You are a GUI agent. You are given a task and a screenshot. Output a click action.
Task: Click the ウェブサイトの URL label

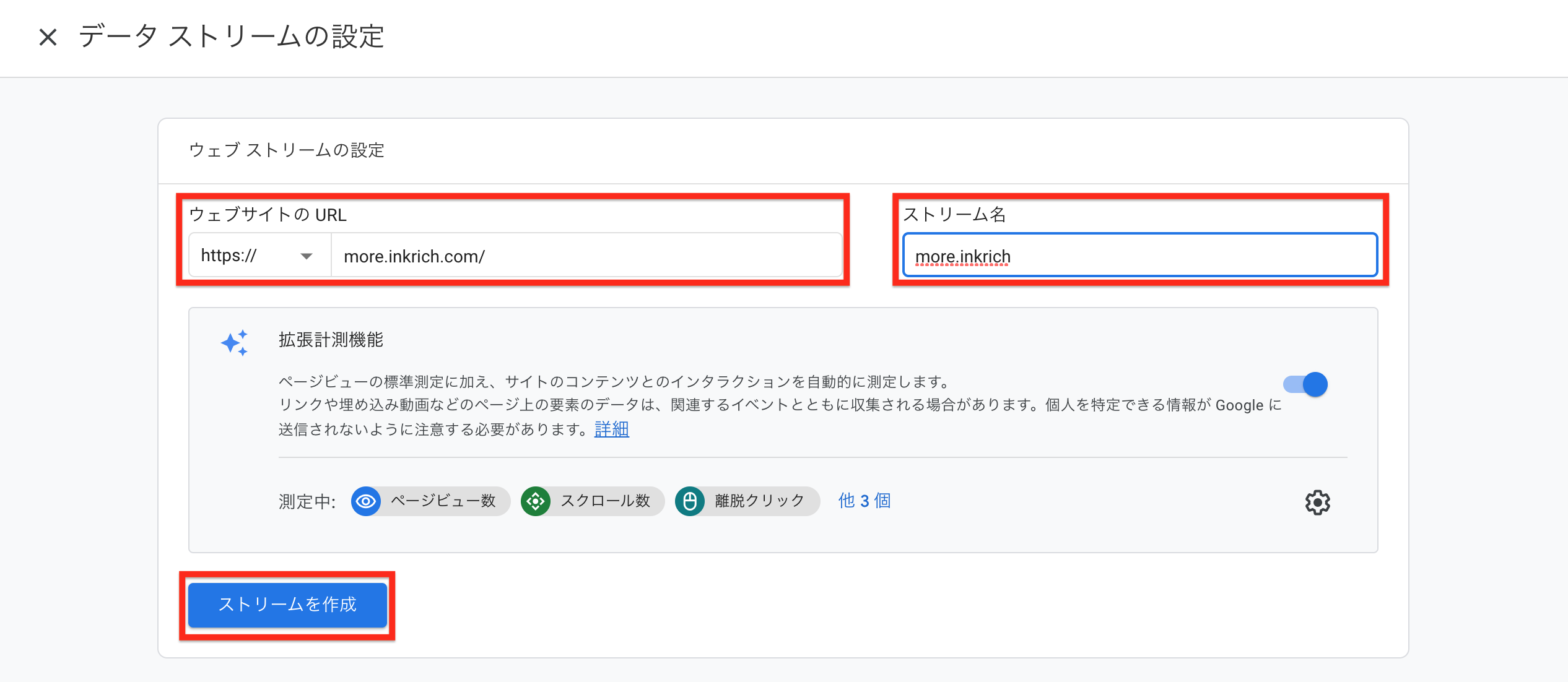[268, 215]
